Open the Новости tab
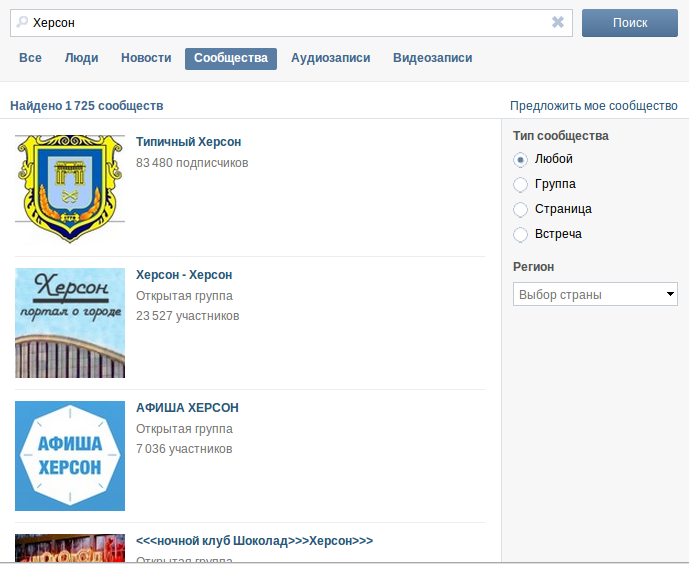The height and width of the screenshot is (564, 689). tap(146, 58)
